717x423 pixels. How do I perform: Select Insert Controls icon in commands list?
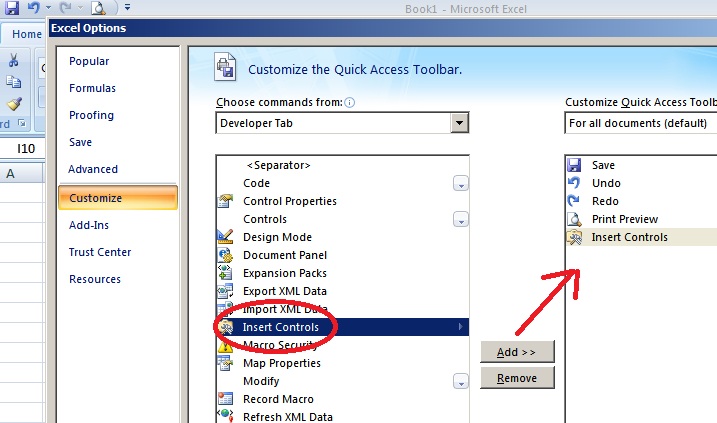pos(225,327)
